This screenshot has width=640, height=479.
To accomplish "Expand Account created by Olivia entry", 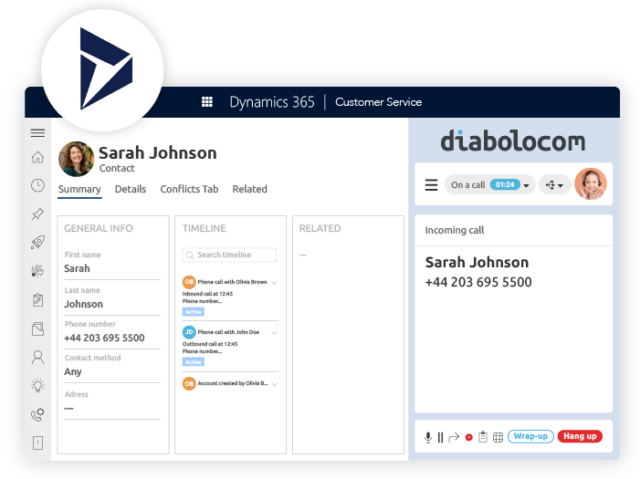I will coord(275,384).
